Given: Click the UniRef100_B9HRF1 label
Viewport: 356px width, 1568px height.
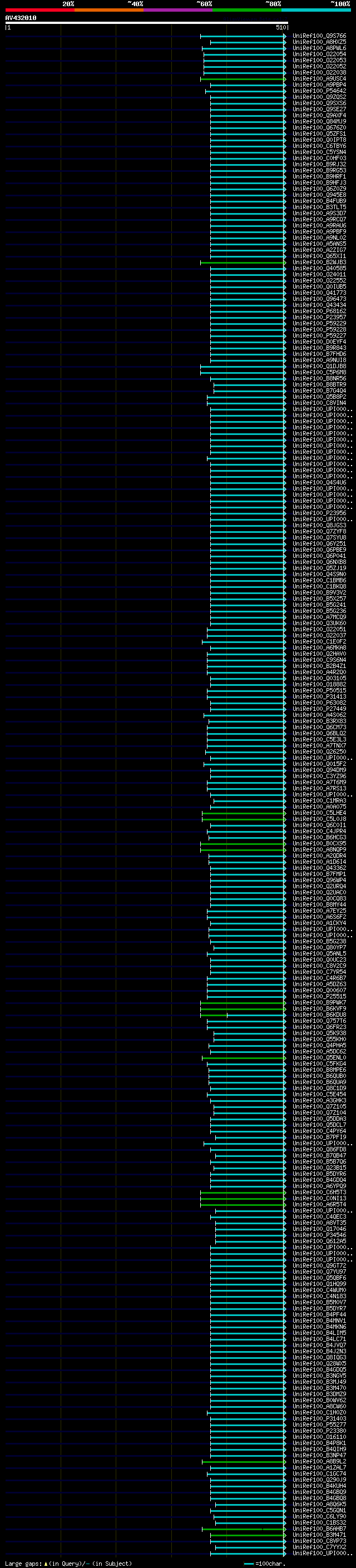Looking at the screenshot, I should coord(319,177).
